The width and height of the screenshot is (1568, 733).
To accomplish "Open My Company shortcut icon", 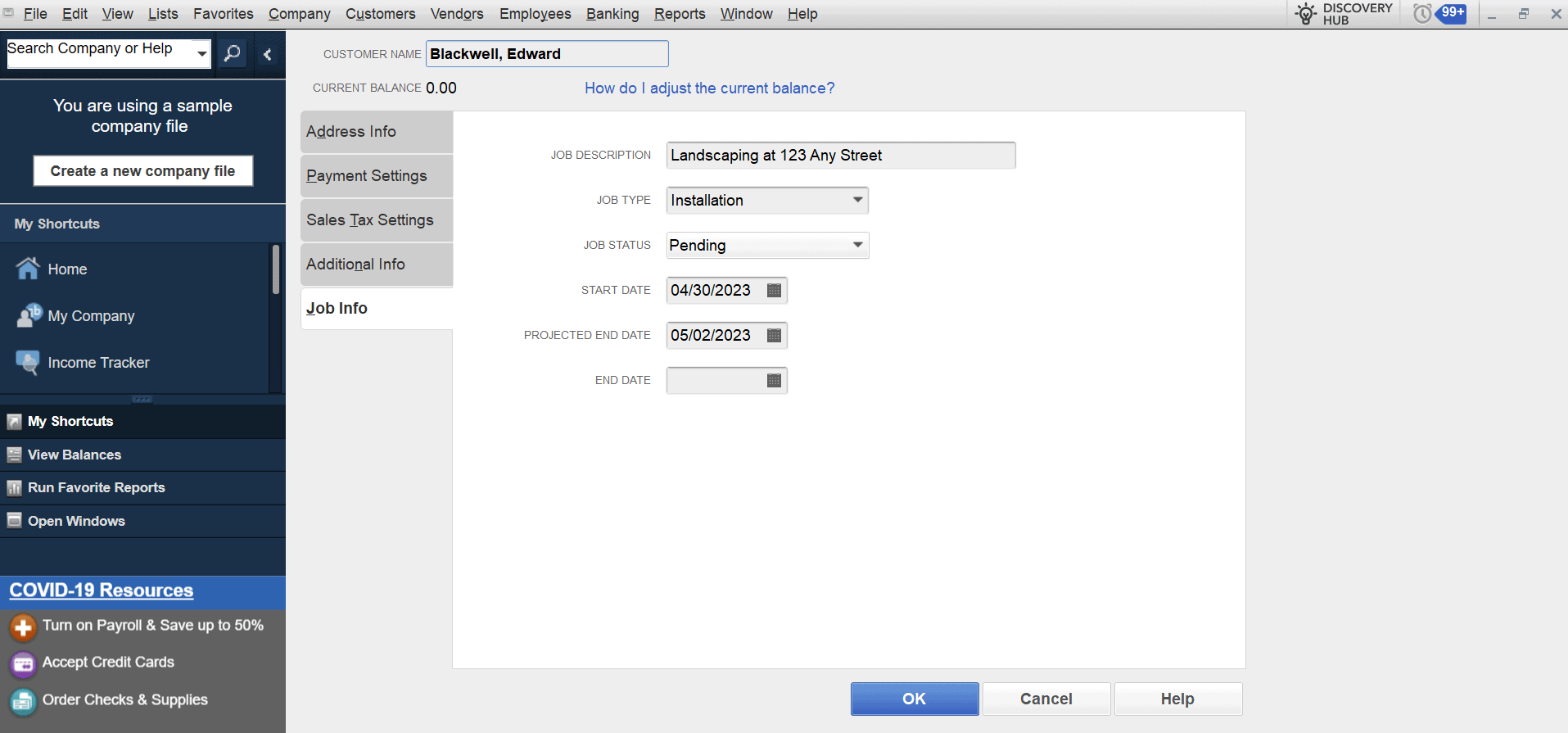I will (29, 315).
